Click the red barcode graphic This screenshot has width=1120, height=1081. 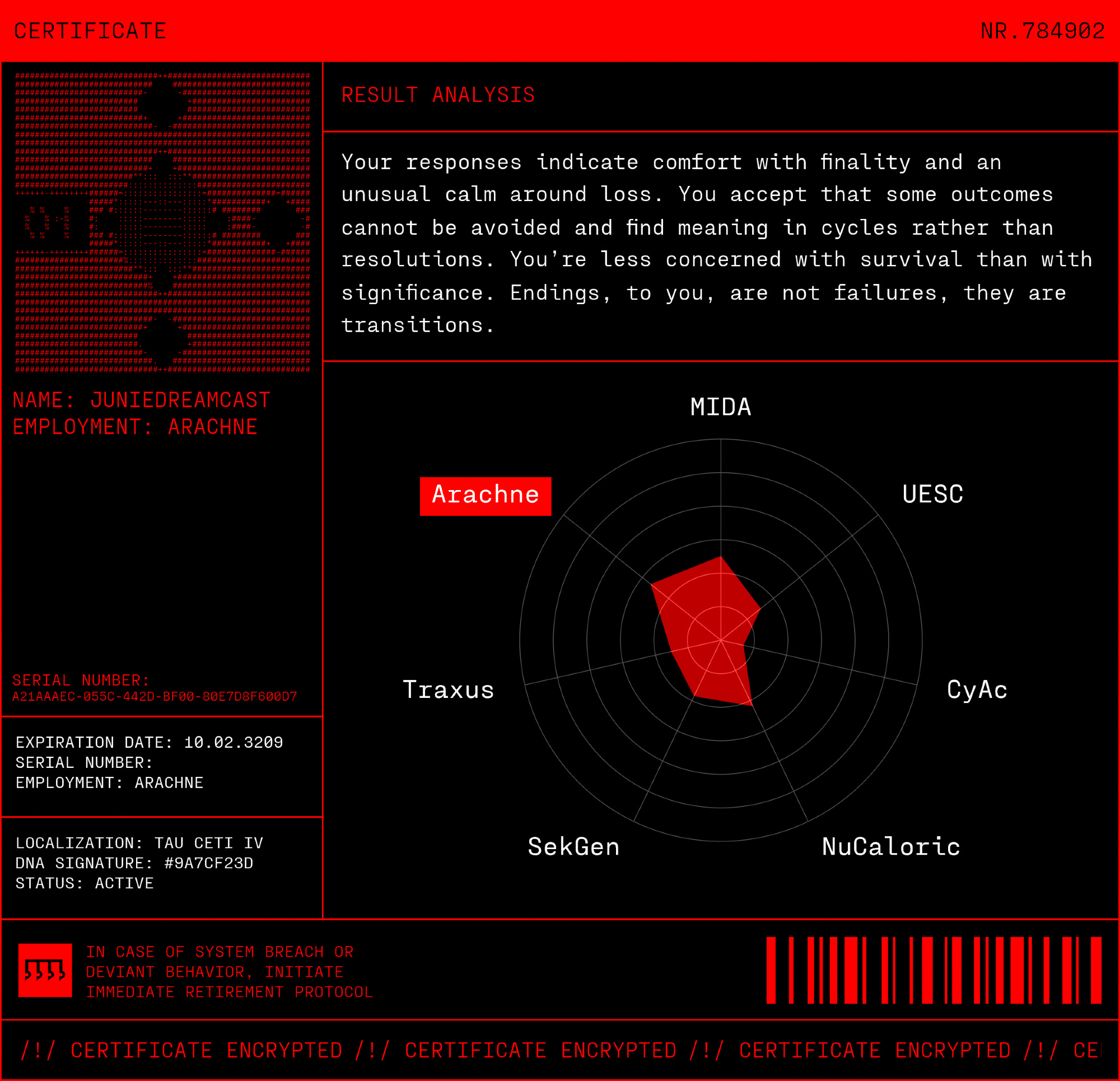(934, 970)
